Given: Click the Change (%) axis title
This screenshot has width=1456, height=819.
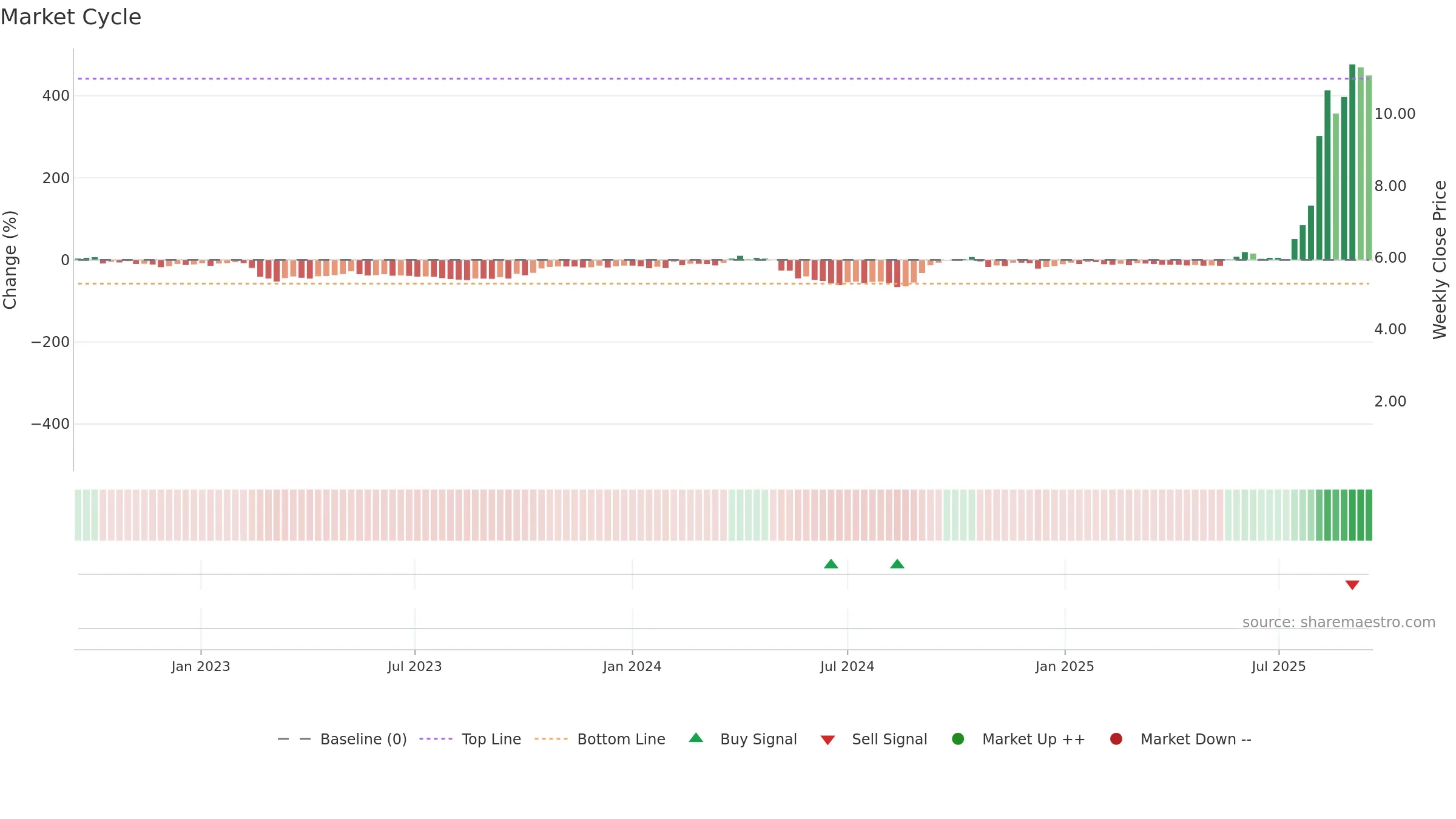Looking at the screenshot, I should (x=10, y=260).
